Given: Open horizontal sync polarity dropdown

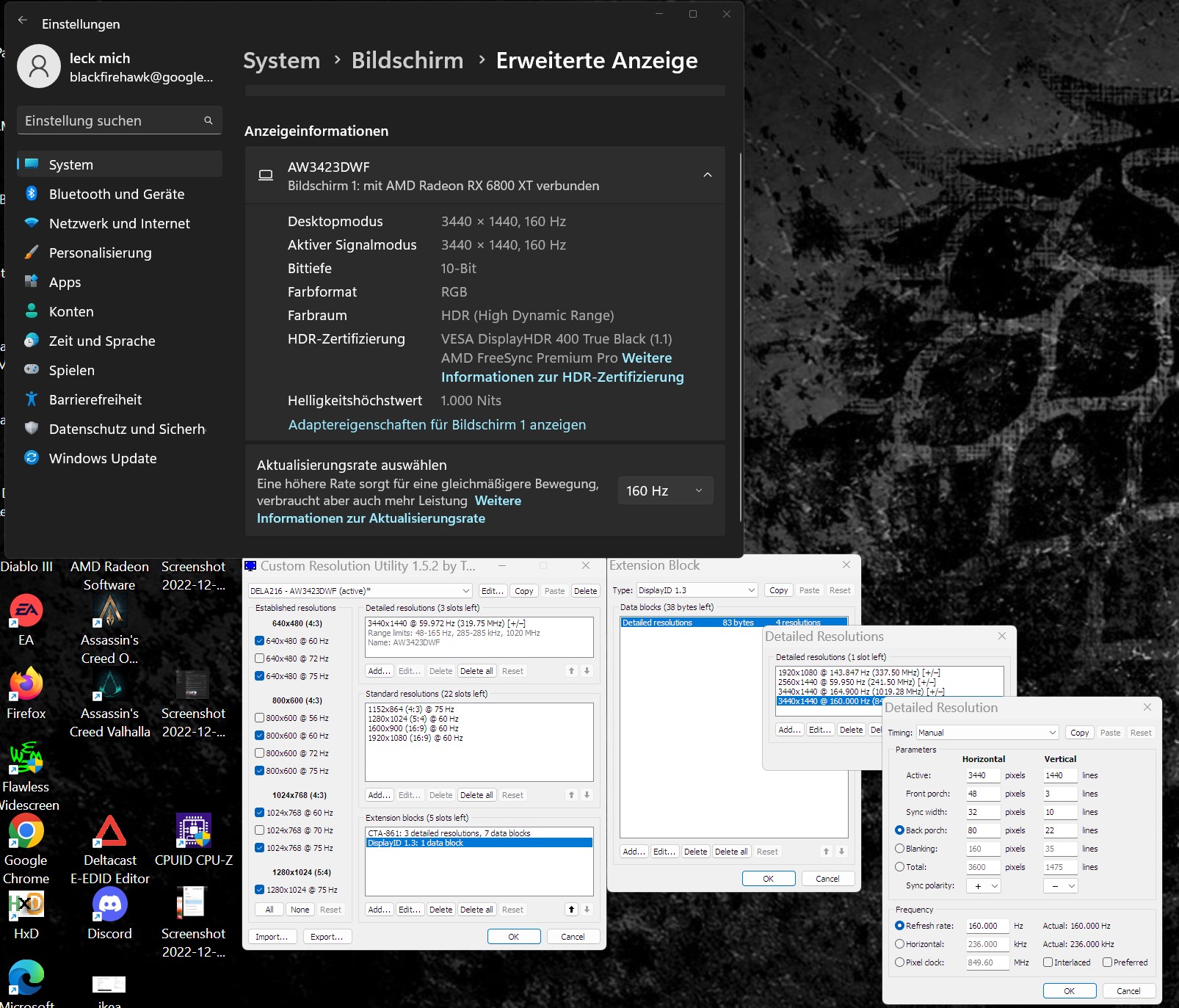Looking at the screenshot, I should [984, 886].
